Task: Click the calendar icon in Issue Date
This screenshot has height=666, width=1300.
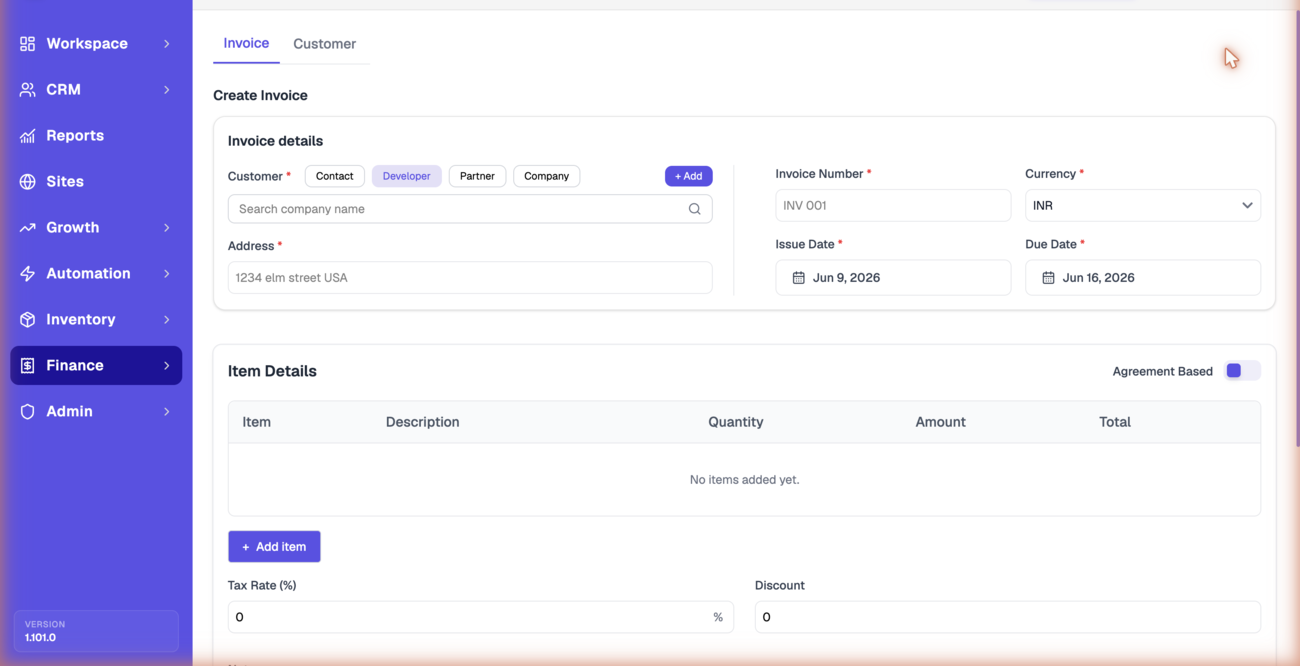Action: click(798, 278)
